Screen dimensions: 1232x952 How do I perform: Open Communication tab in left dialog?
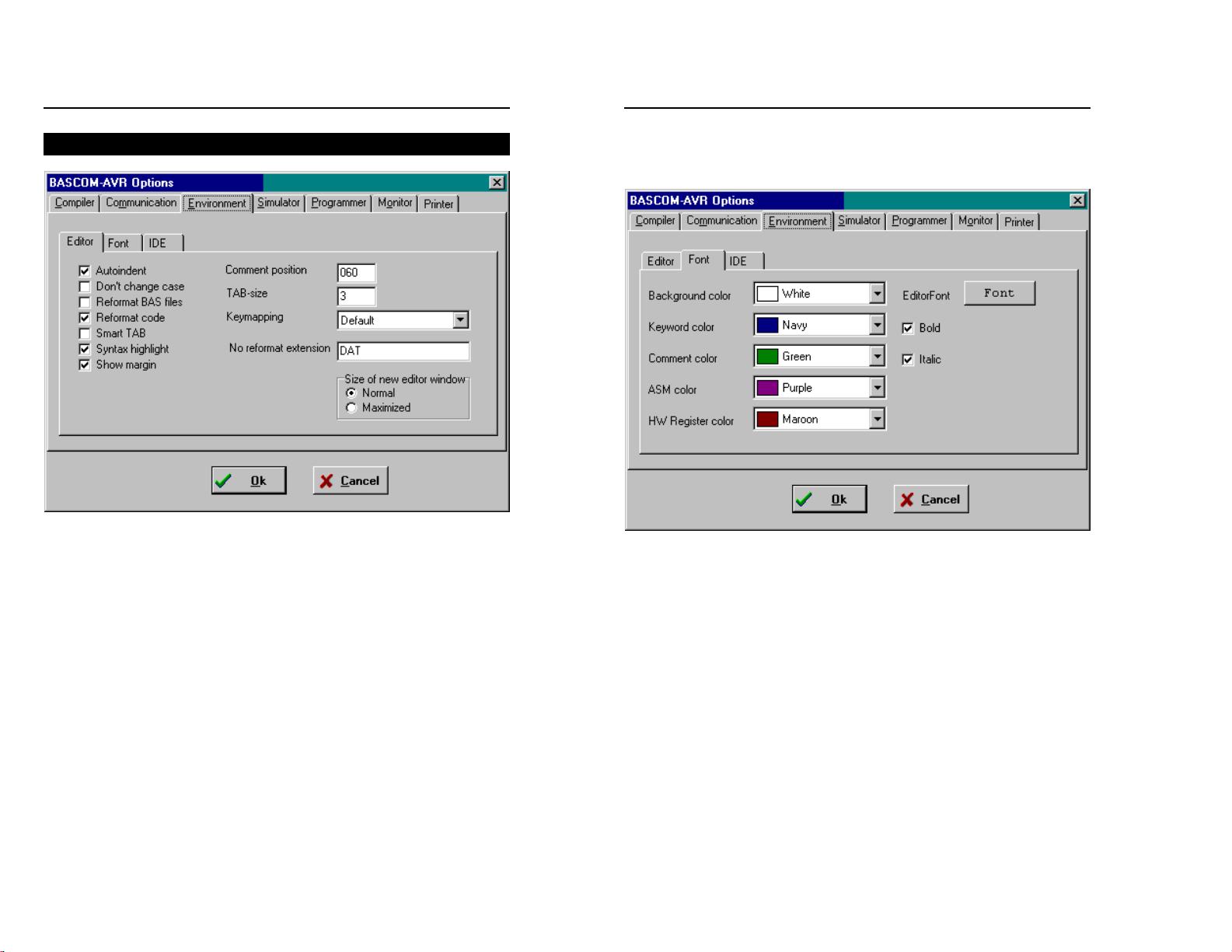(x=141, y=203)
